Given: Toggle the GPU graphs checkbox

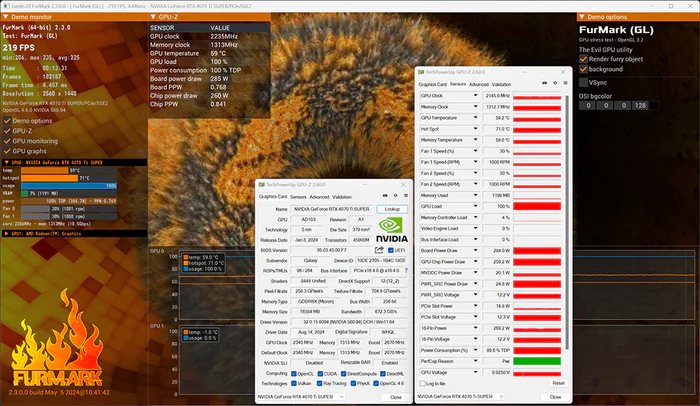Looking at the screenshot, I should (7, 151).
